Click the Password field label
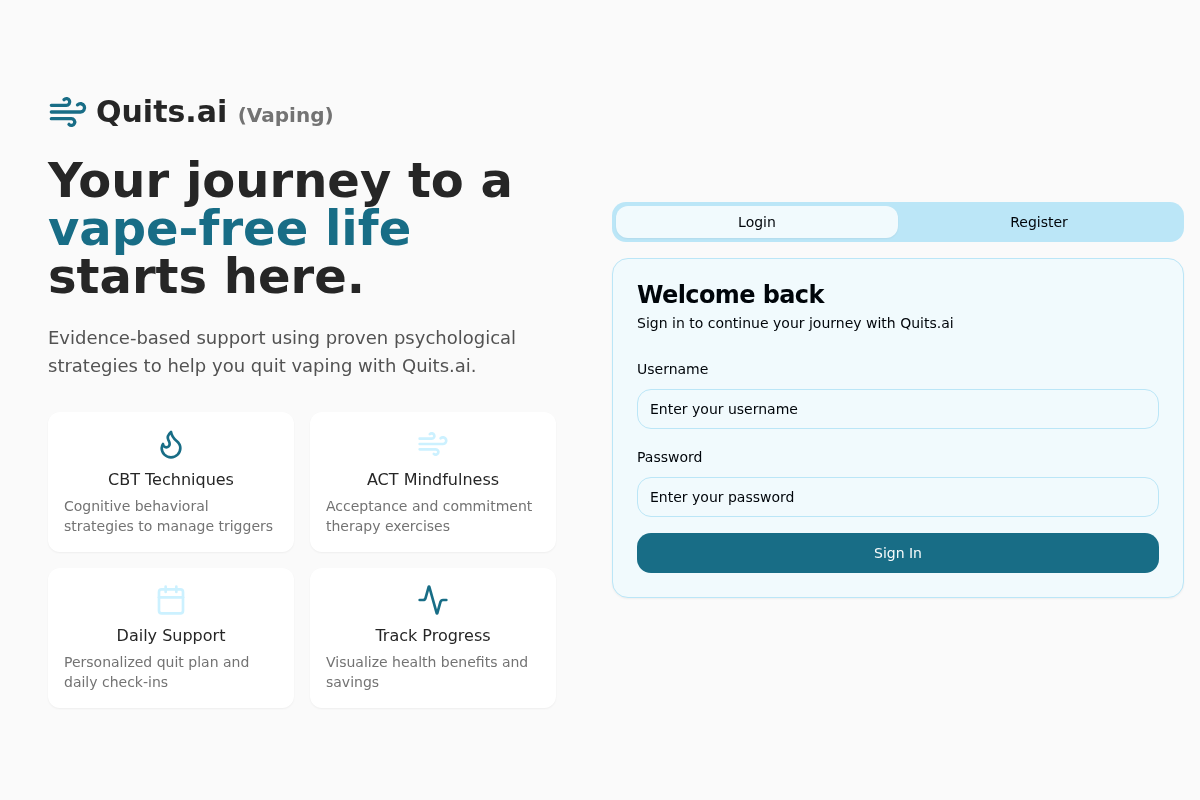1200x800 pixels. click(x=669, y=457)
